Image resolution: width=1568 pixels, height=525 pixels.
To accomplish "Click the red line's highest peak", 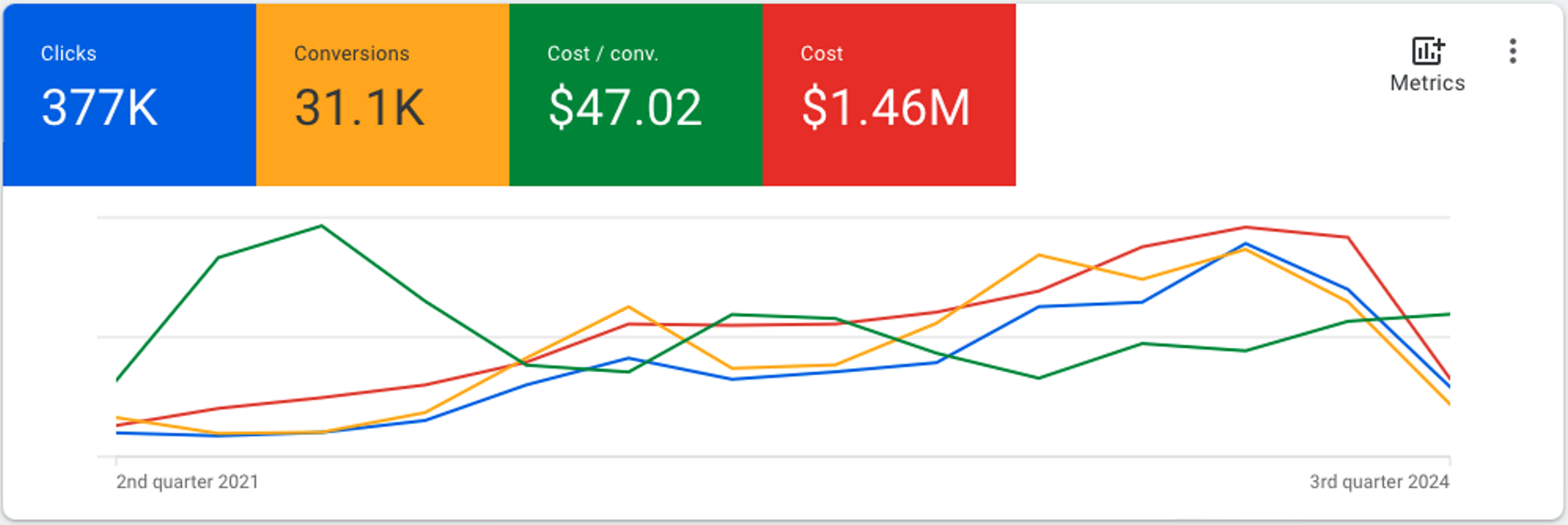I will (1246, 227).
